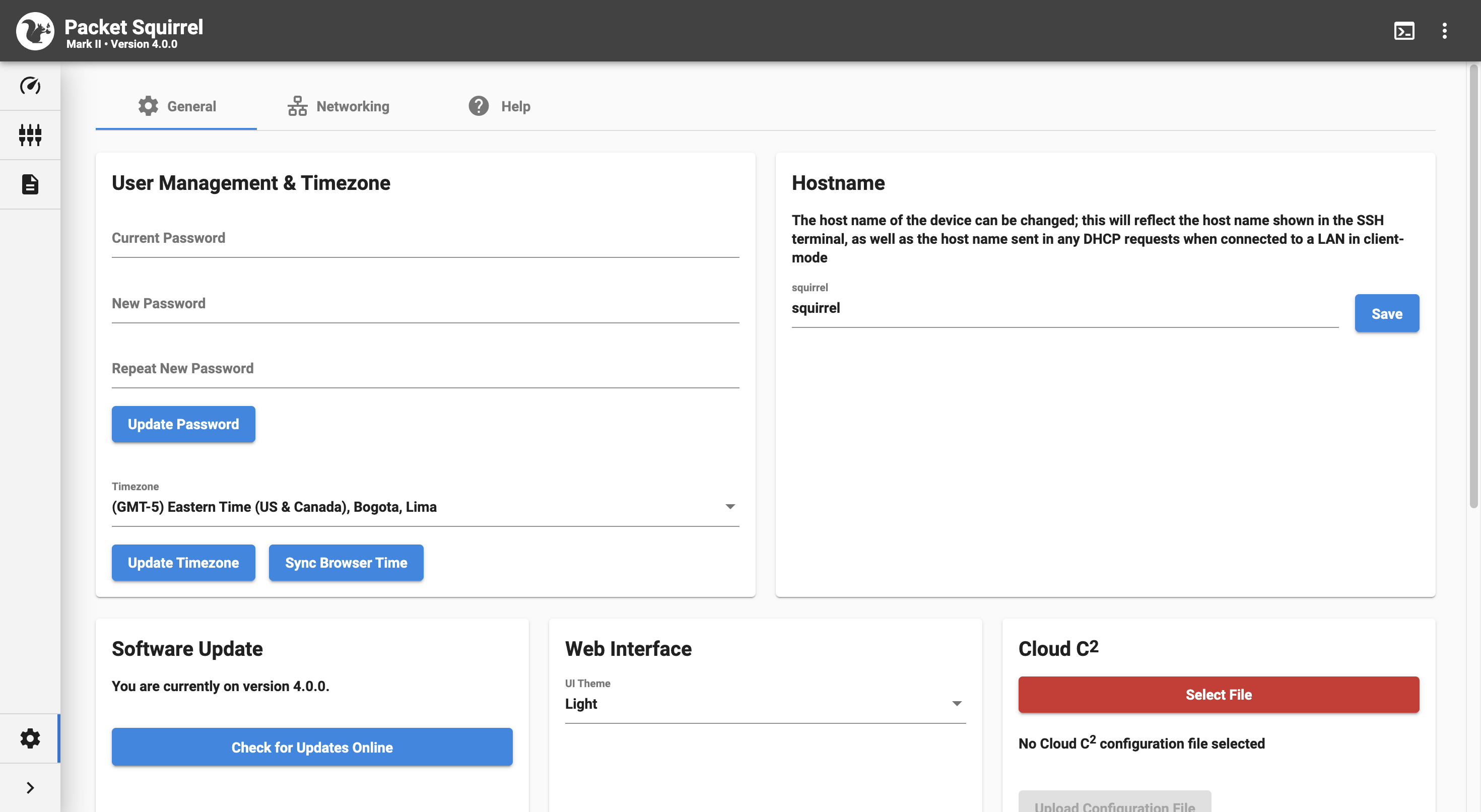Click Sync Browser Time button
Viewport: 1481px width, 812px height.
[x=346, y=563]
